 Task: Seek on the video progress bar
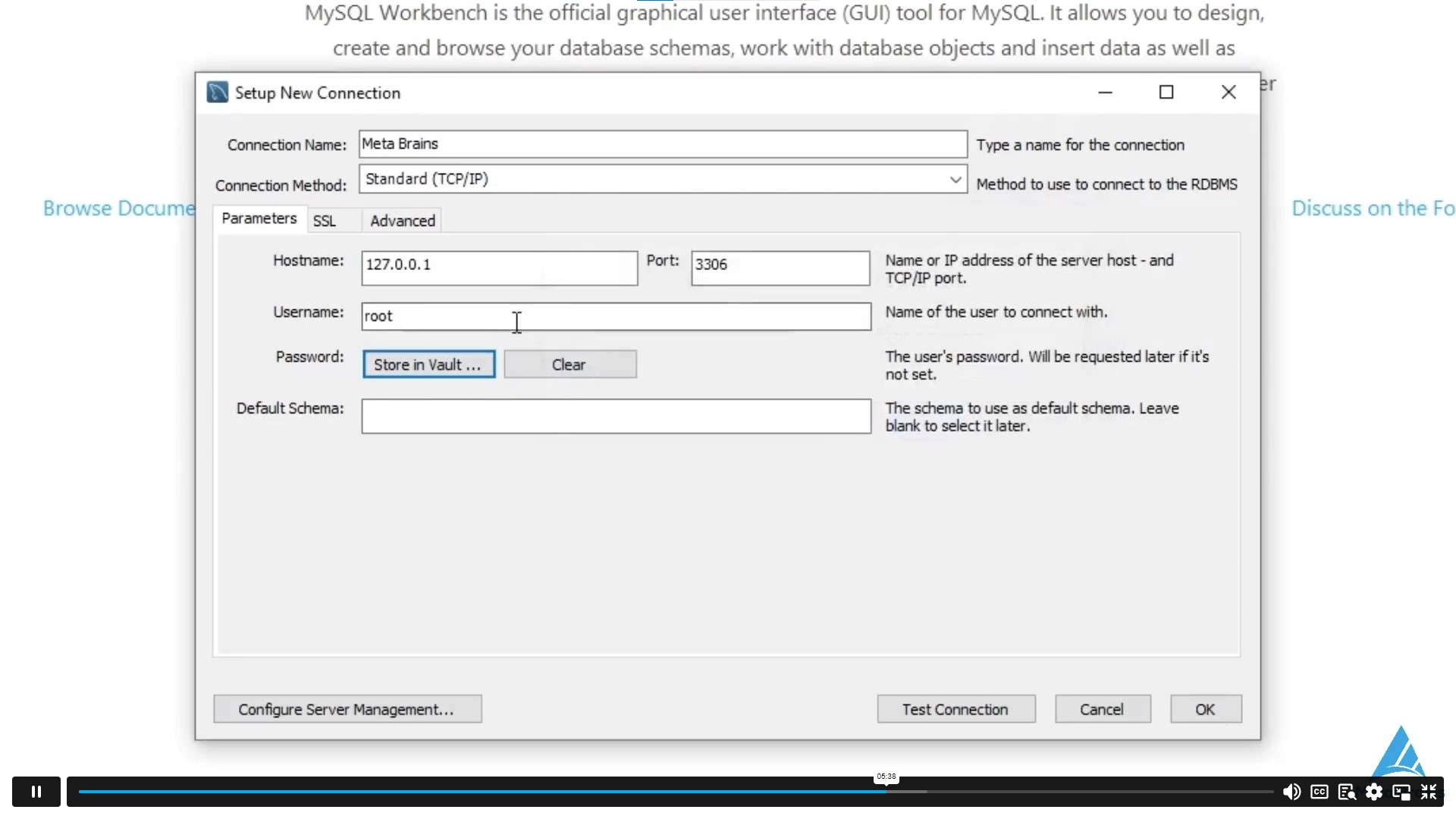click(676, 792)
